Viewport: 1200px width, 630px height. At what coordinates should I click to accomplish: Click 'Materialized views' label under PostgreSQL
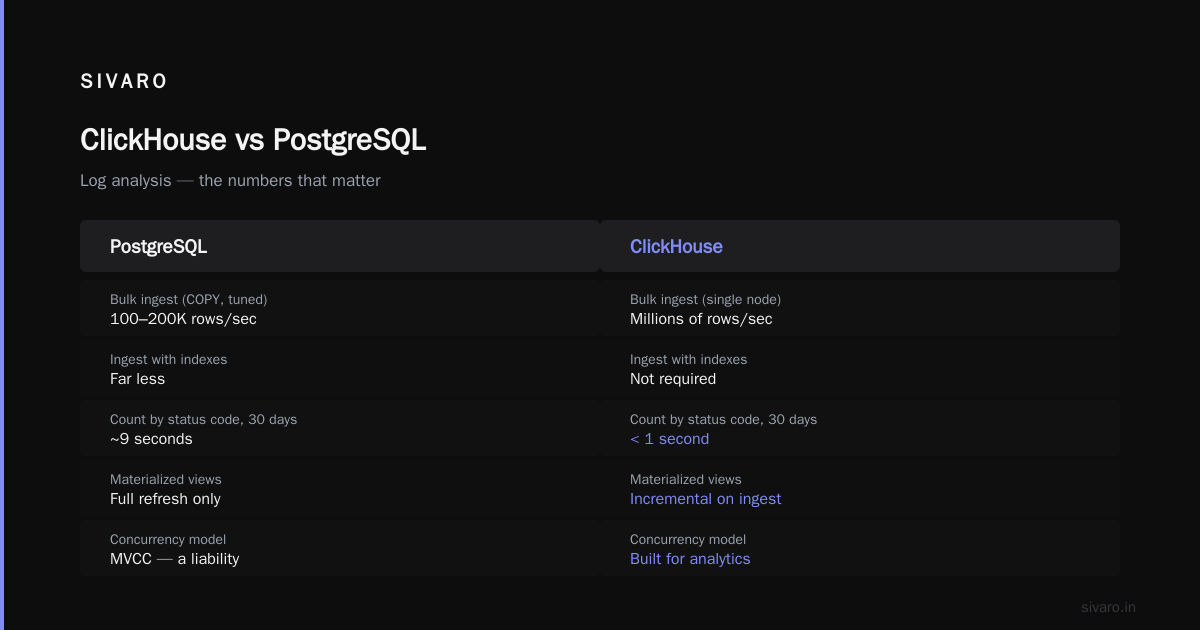[165, 479]
